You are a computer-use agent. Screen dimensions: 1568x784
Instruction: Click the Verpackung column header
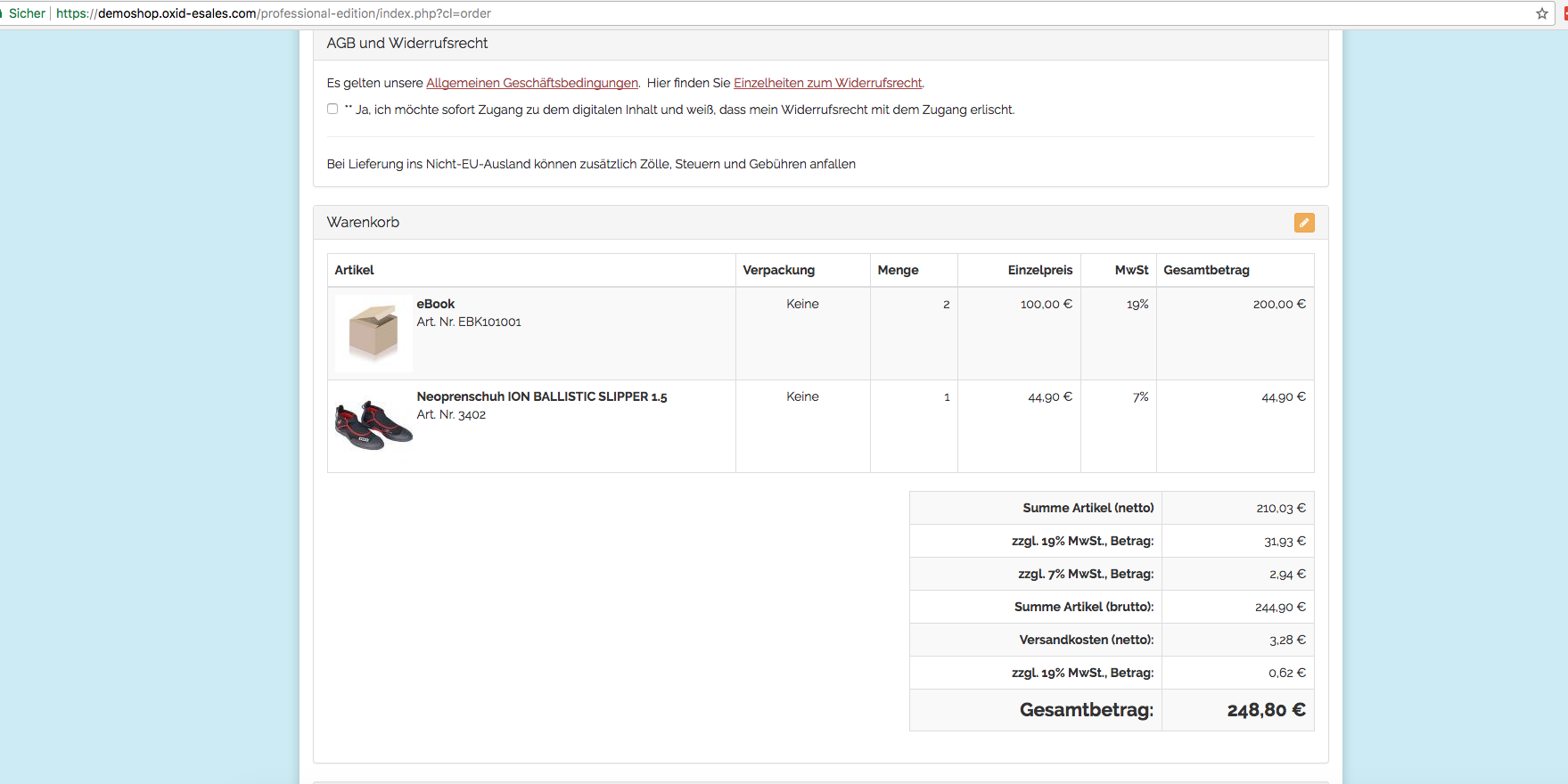pyautogui.click(x=778, y=270)
